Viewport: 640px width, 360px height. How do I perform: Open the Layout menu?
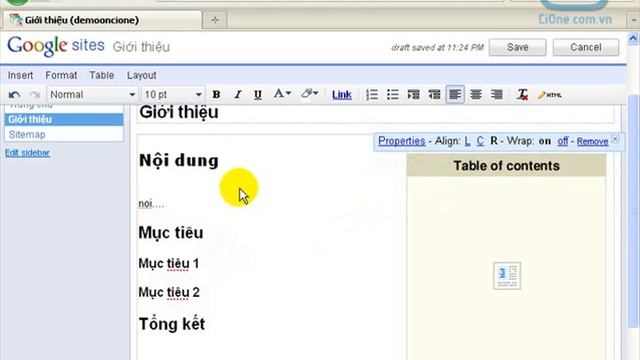(142, 76)
